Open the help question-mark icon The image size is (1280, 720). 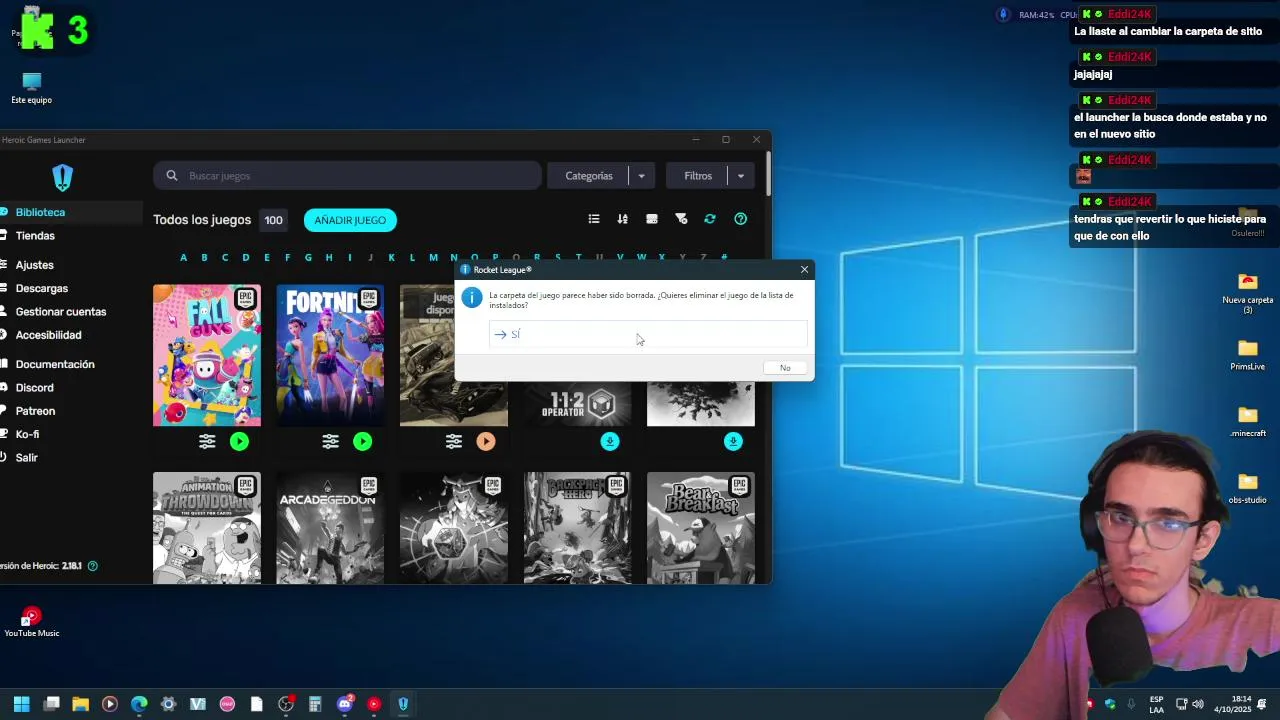pos(740,219)
